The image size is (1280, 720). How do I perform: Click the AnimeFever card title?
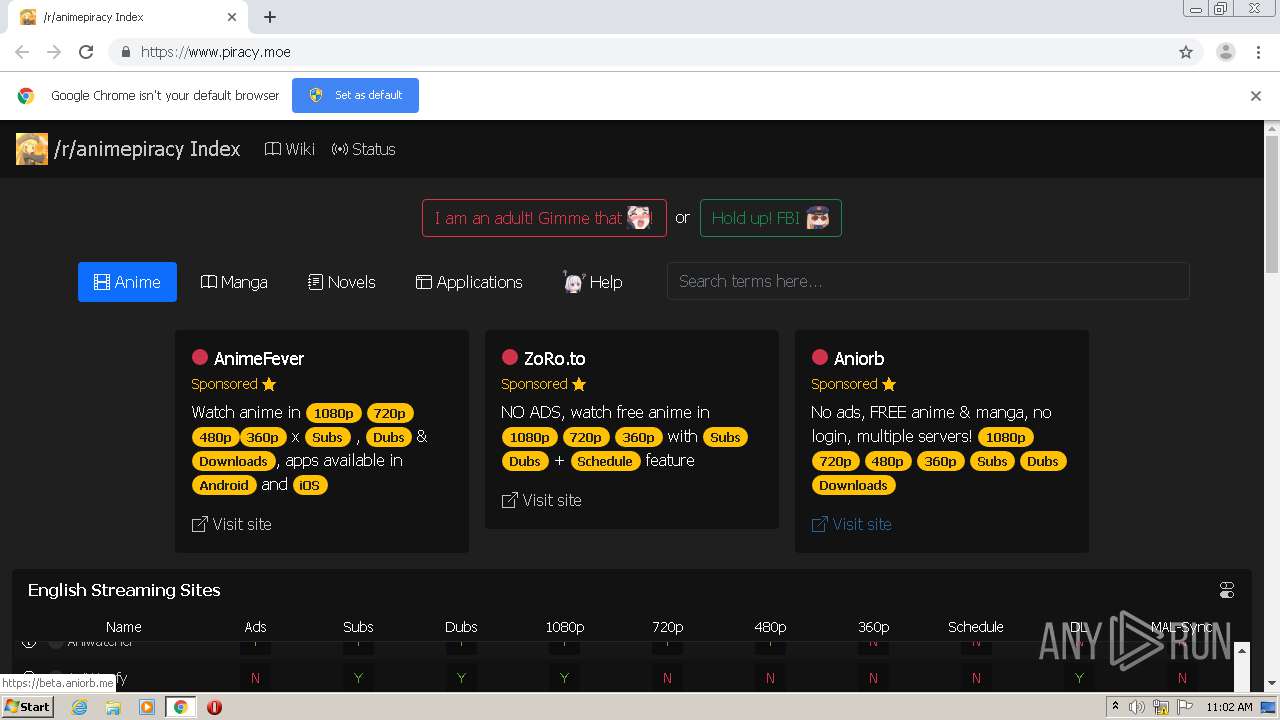[259, 358]
